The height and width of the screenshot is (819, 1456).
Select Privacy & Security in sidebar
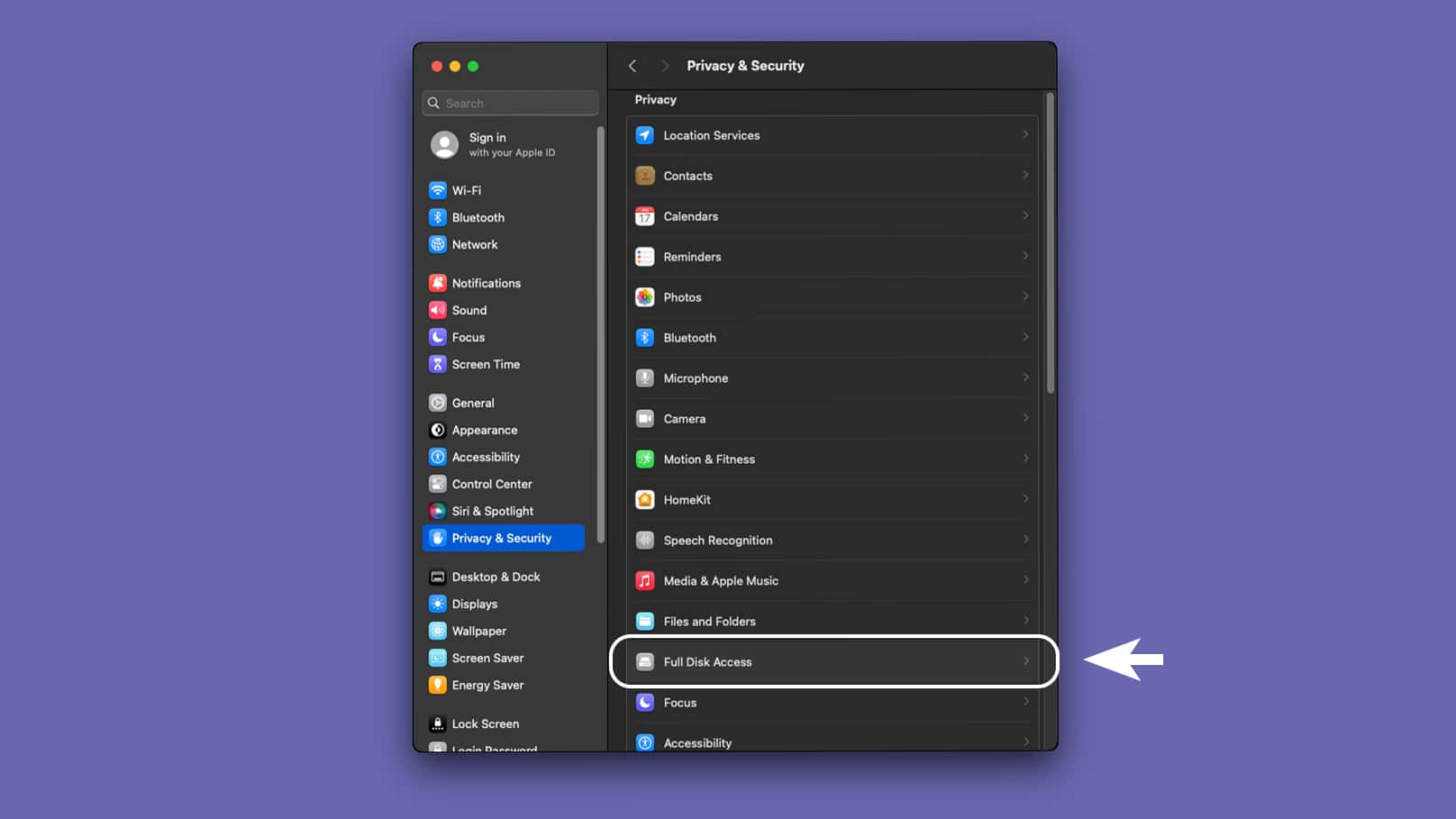503,538
